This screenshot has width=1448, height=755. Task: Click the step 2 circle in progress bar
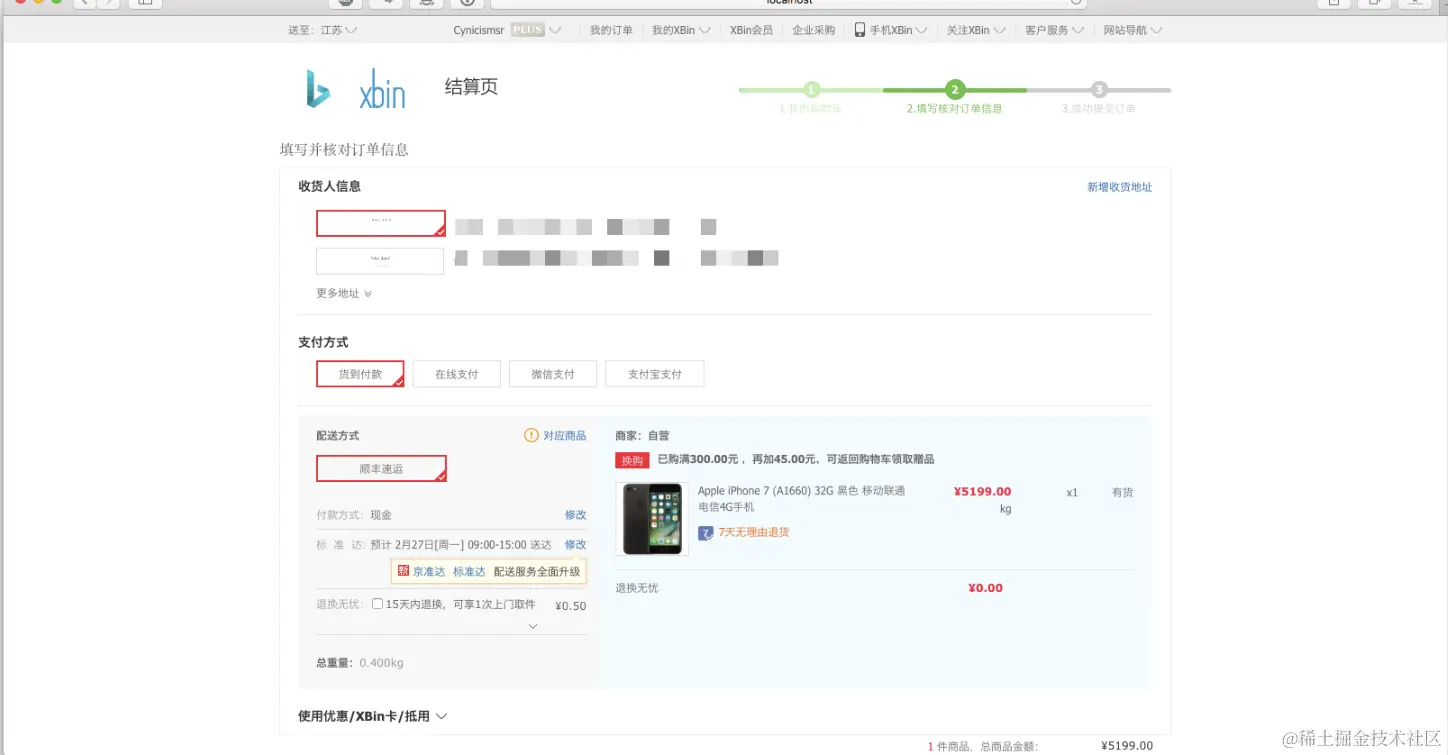(955, 89)
